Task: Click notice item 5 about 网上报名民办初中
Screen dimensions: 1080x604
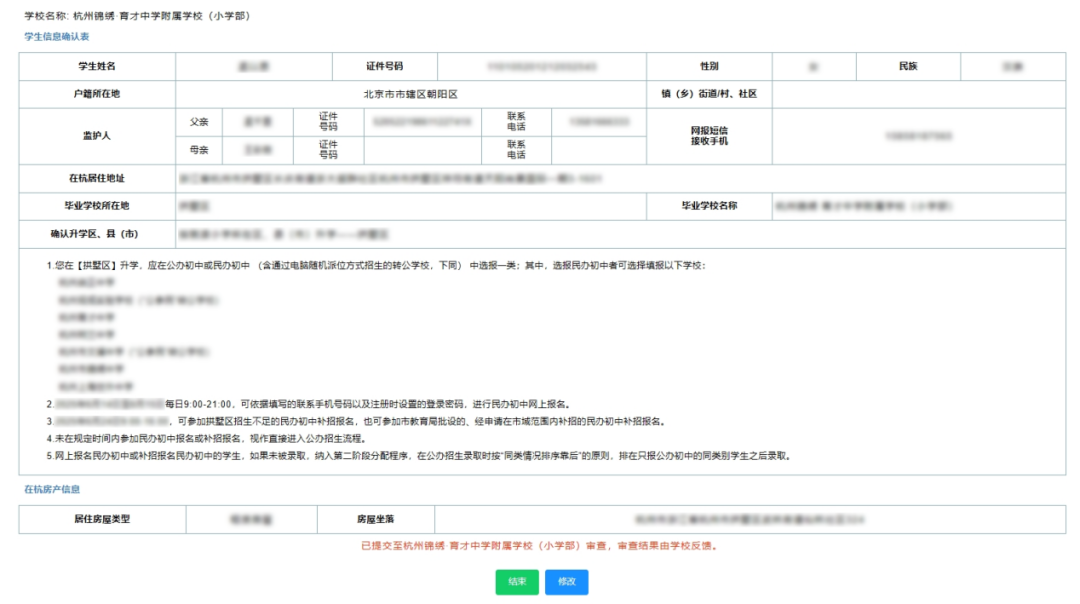Action: (419, 456)
